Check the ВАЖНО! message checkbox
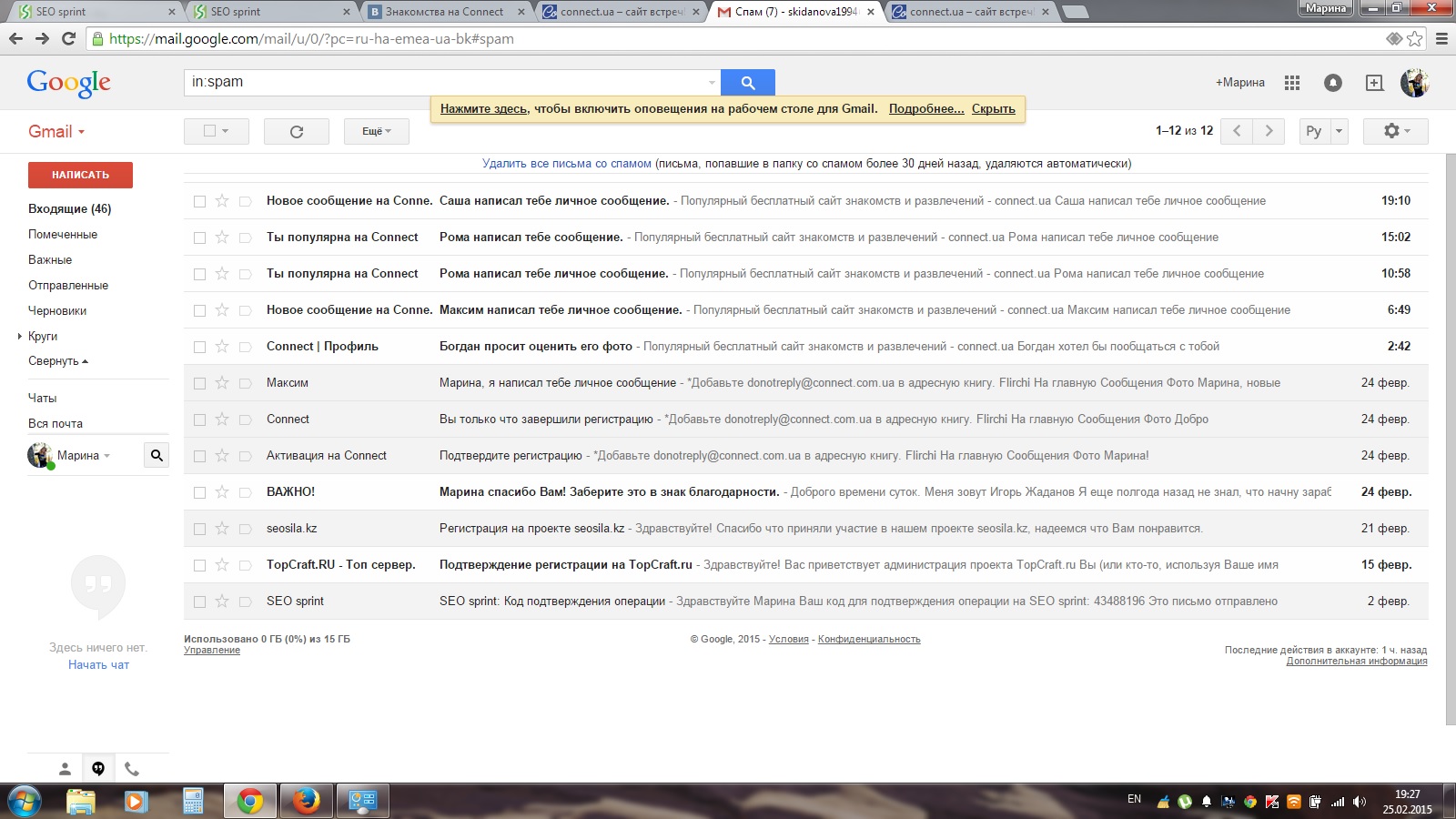 click(199, 492)
